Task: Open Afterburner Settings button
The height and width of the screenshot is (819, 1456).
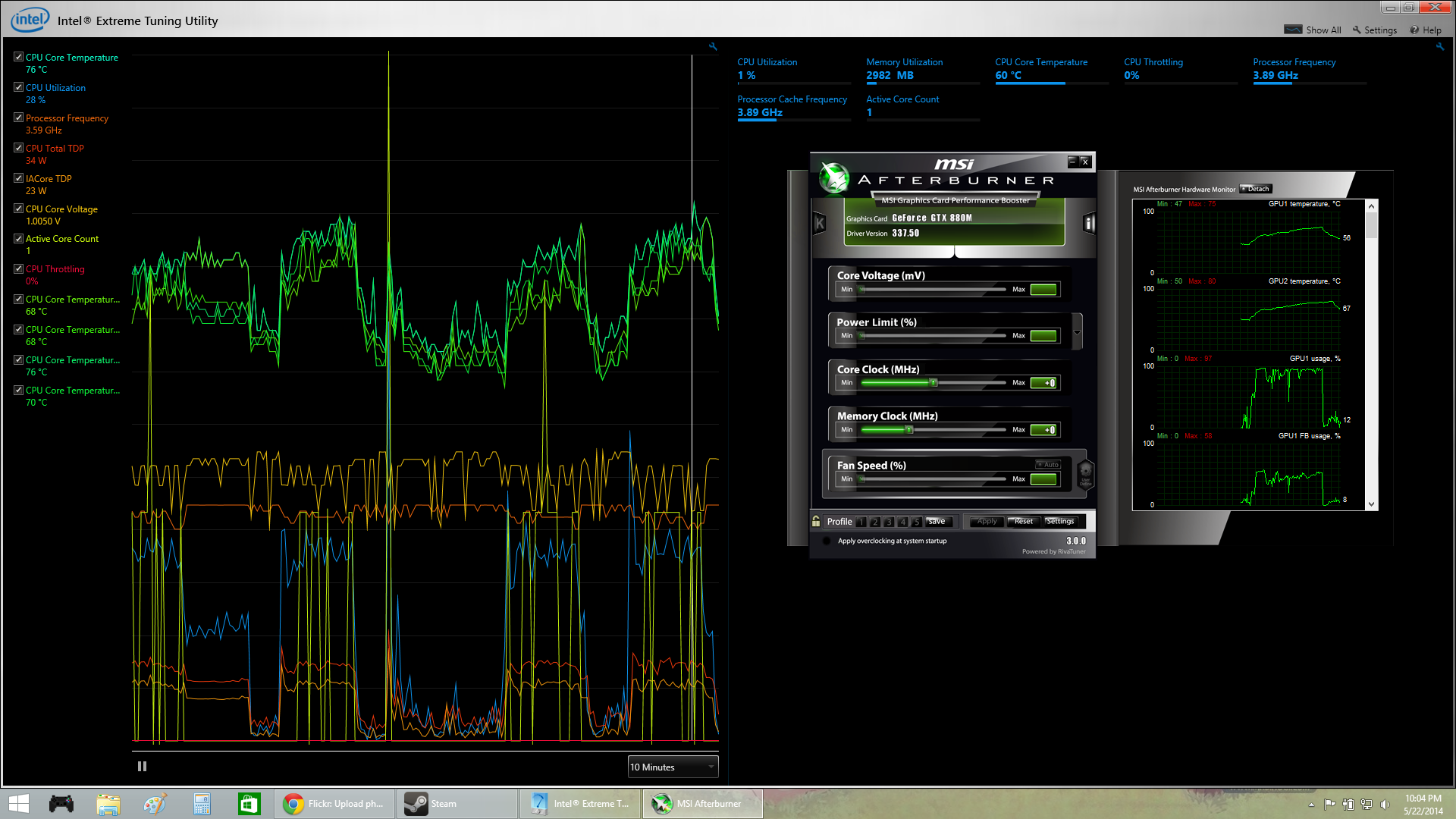Action: (x=1060, y=522)
